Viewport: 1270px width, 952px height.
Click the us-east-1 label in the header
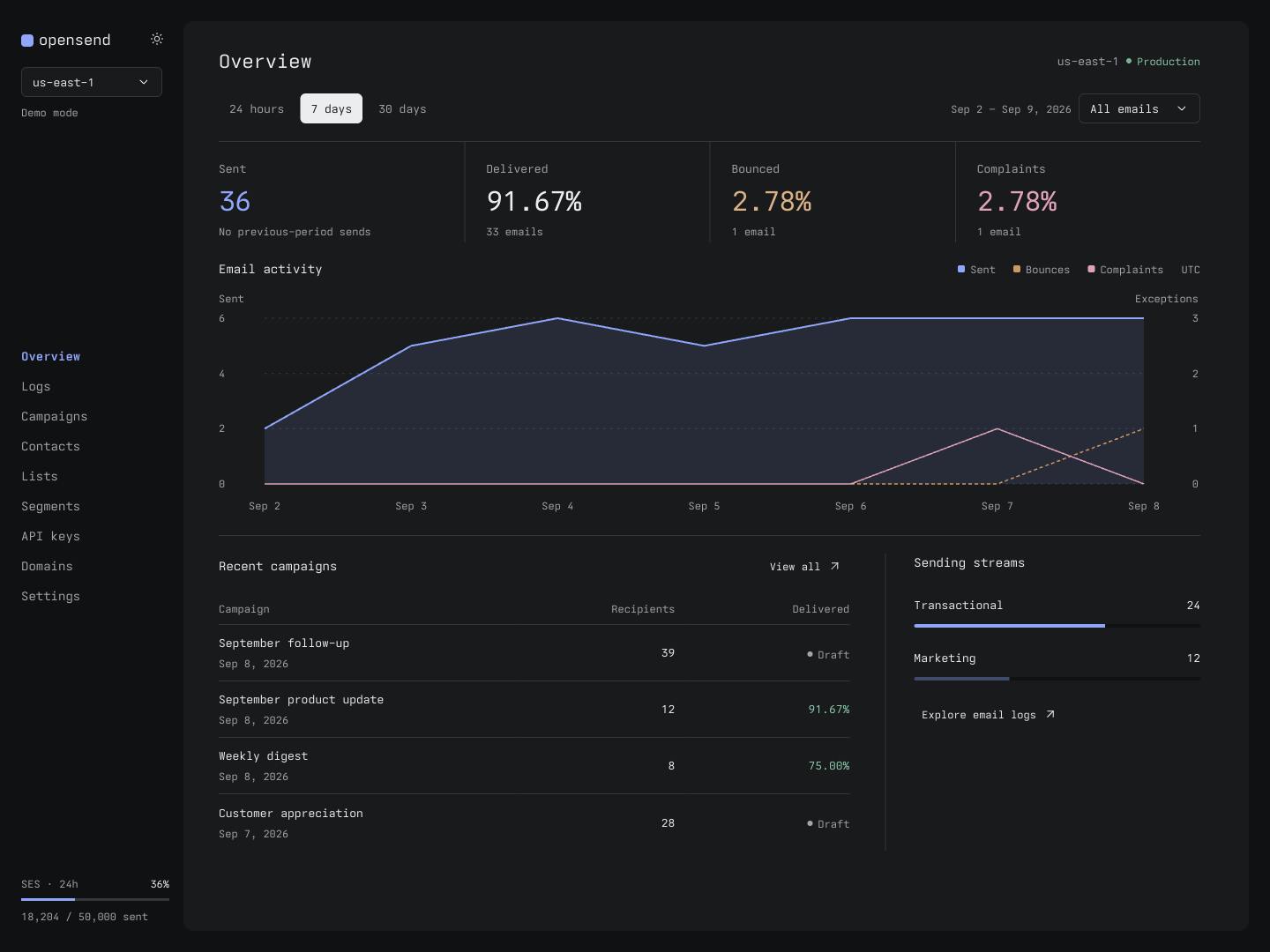tap(1087, 62)
